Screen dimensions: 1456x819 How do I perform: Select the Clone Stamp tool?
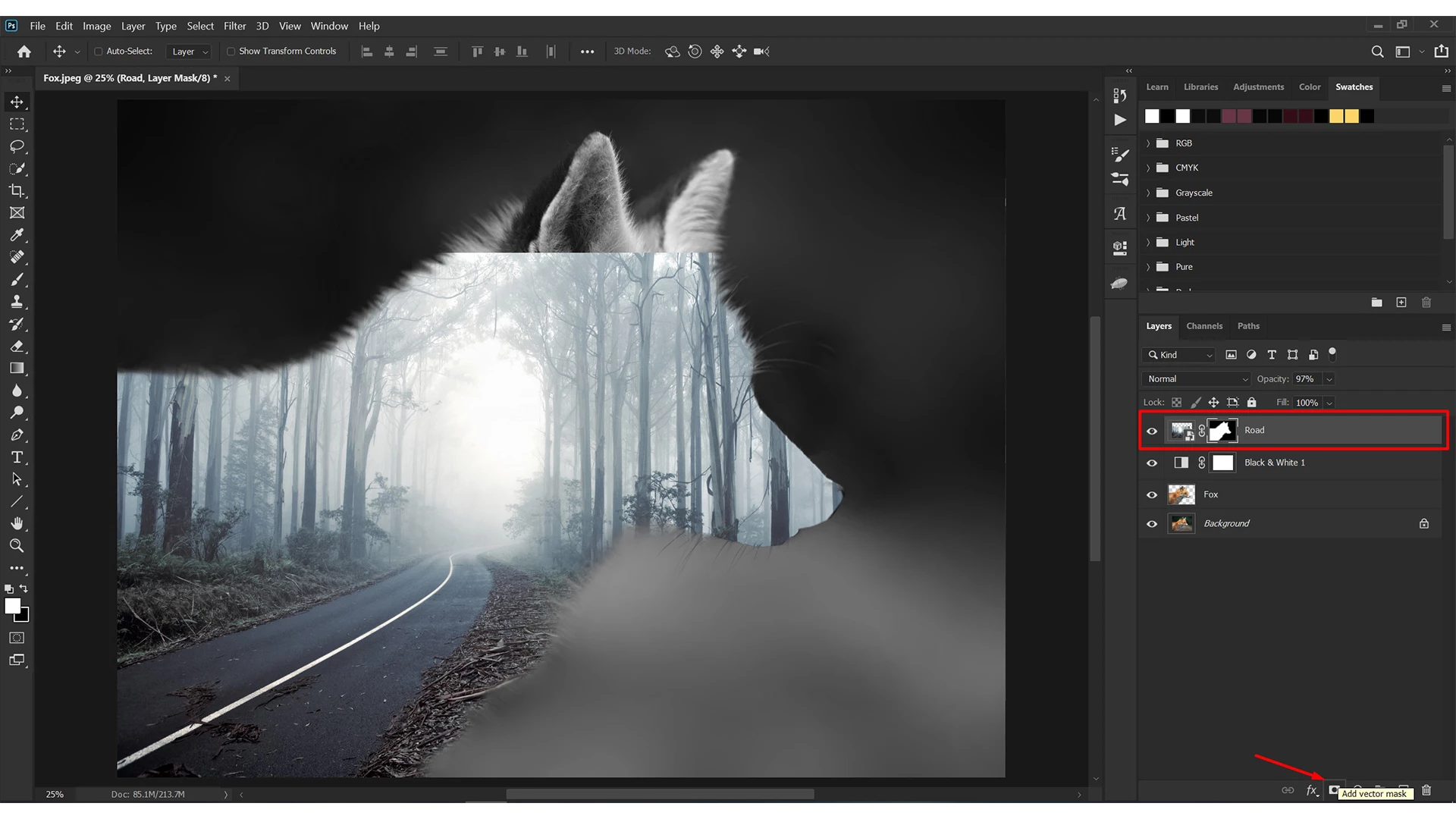coord(17,302)
